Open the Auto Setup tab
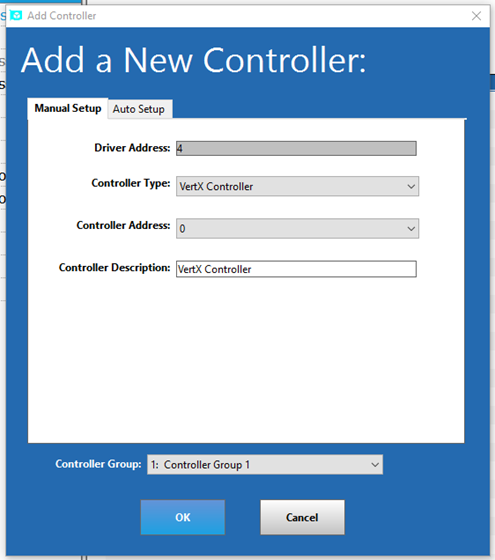The height and width of the screenshot is (560, 495). coord(139,109)
